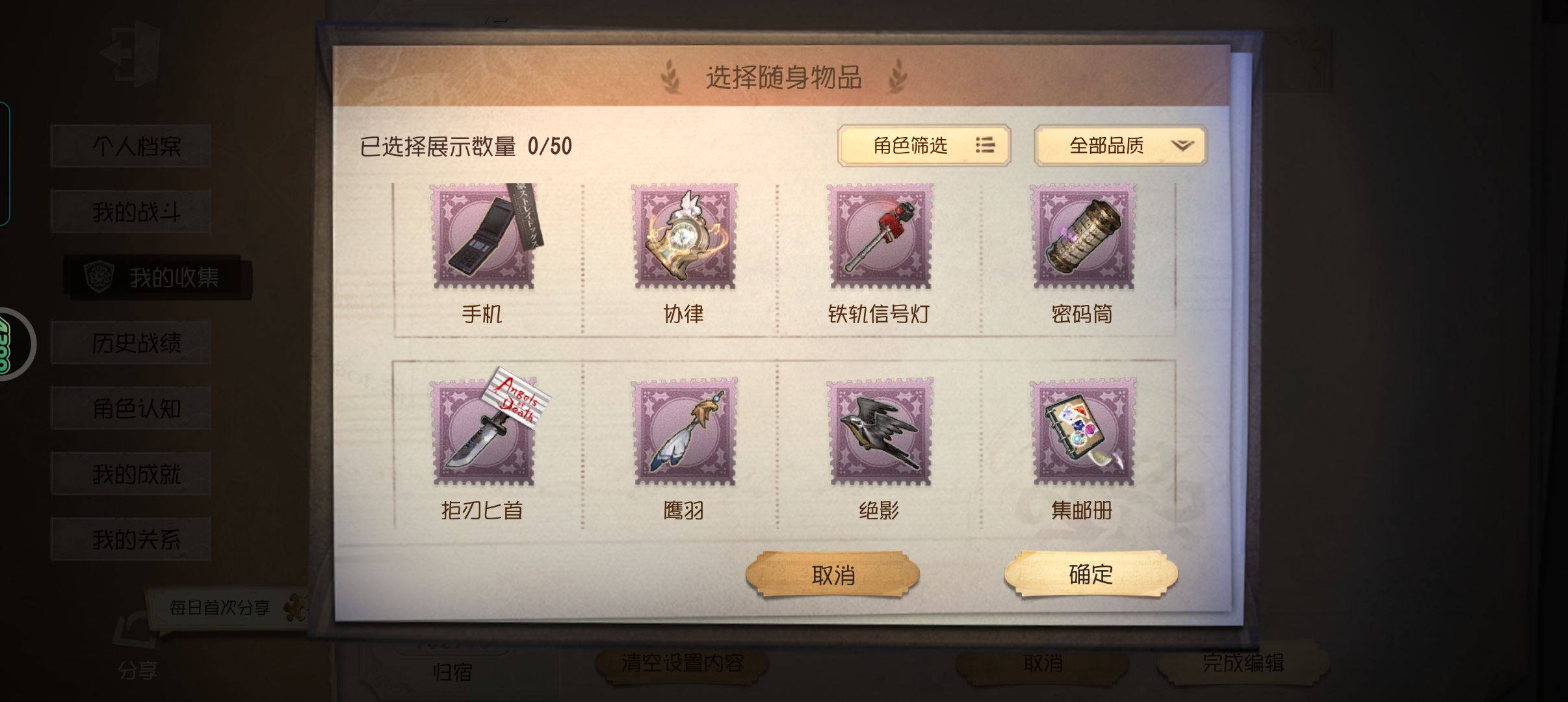
Task: Click the 取消 cancel button in dialog
Action: (833, 575)
